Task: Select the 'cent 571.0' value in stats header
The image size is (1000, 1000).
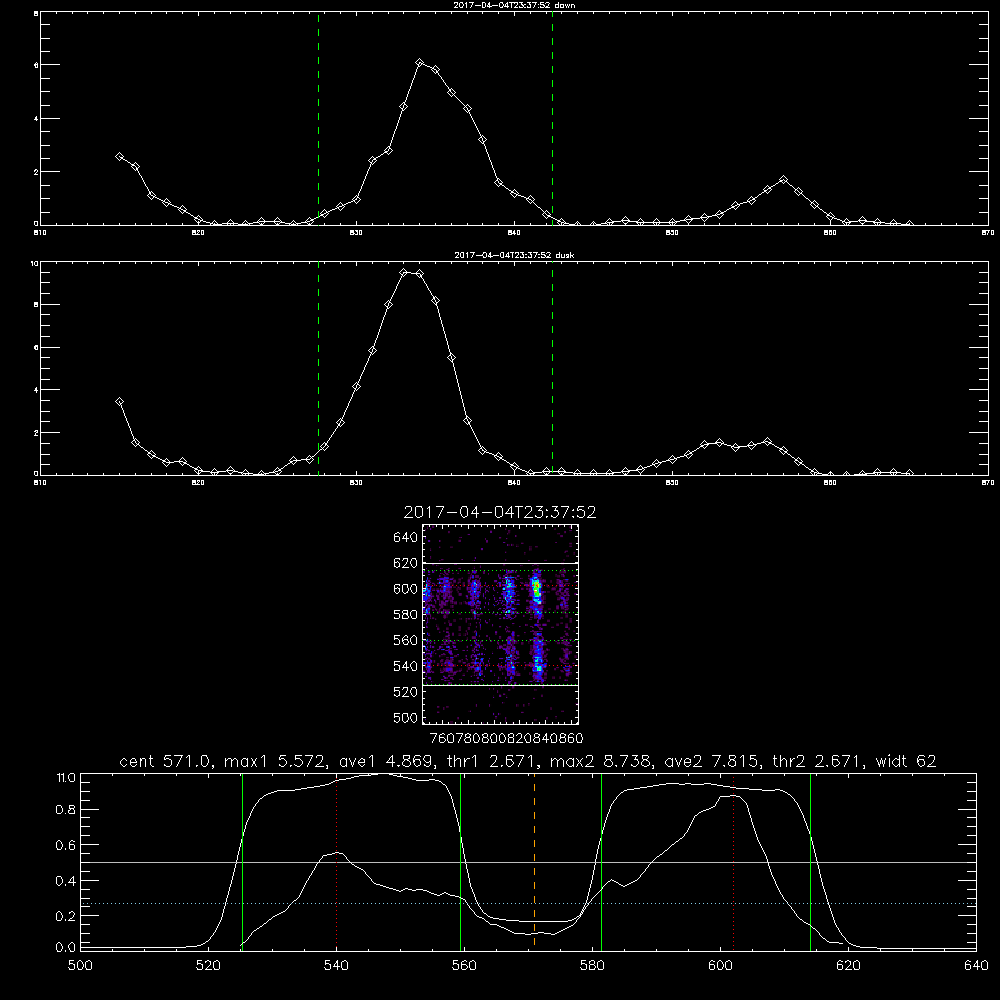Action: 166,761
